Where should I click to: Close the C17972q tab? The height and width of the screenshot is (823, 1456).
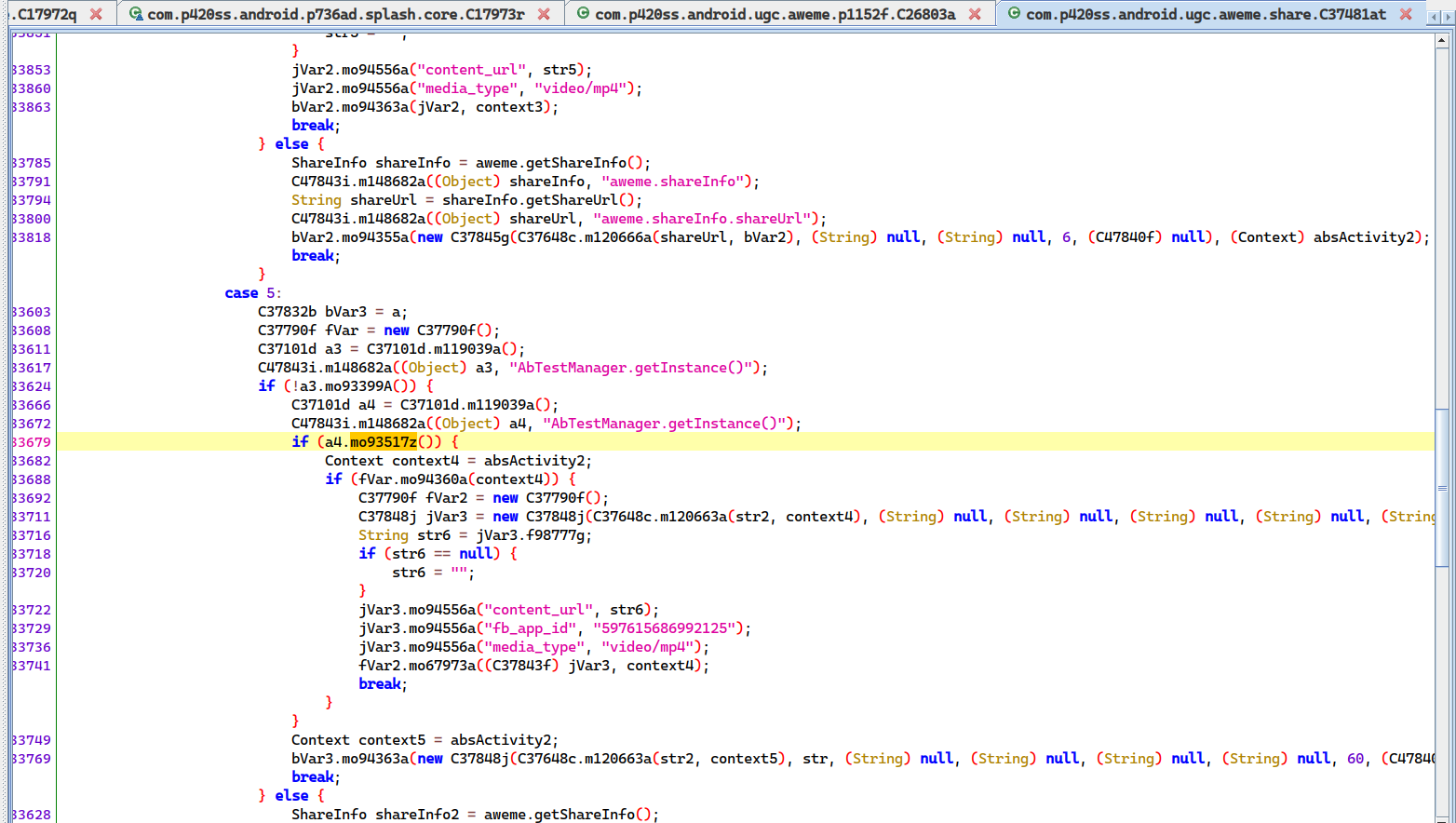[96, 14]
